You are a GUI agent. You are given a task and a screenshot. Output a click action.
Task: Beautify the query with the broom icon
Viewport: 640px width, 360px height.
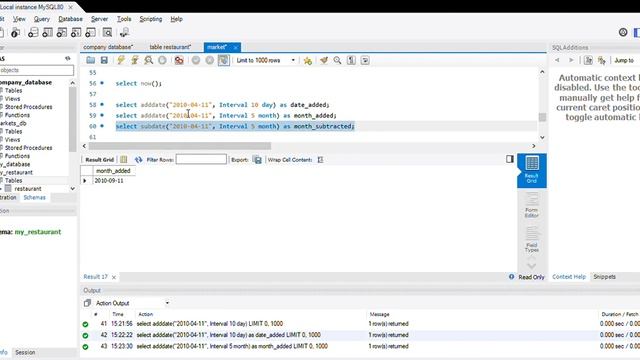coord(324,60)
